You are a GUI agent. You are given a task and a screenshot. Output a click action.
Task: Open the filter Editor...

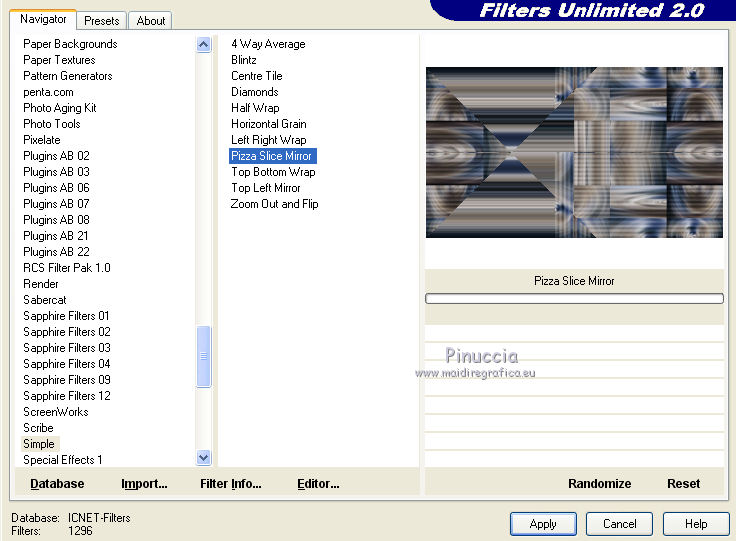[x=318, y=484]
